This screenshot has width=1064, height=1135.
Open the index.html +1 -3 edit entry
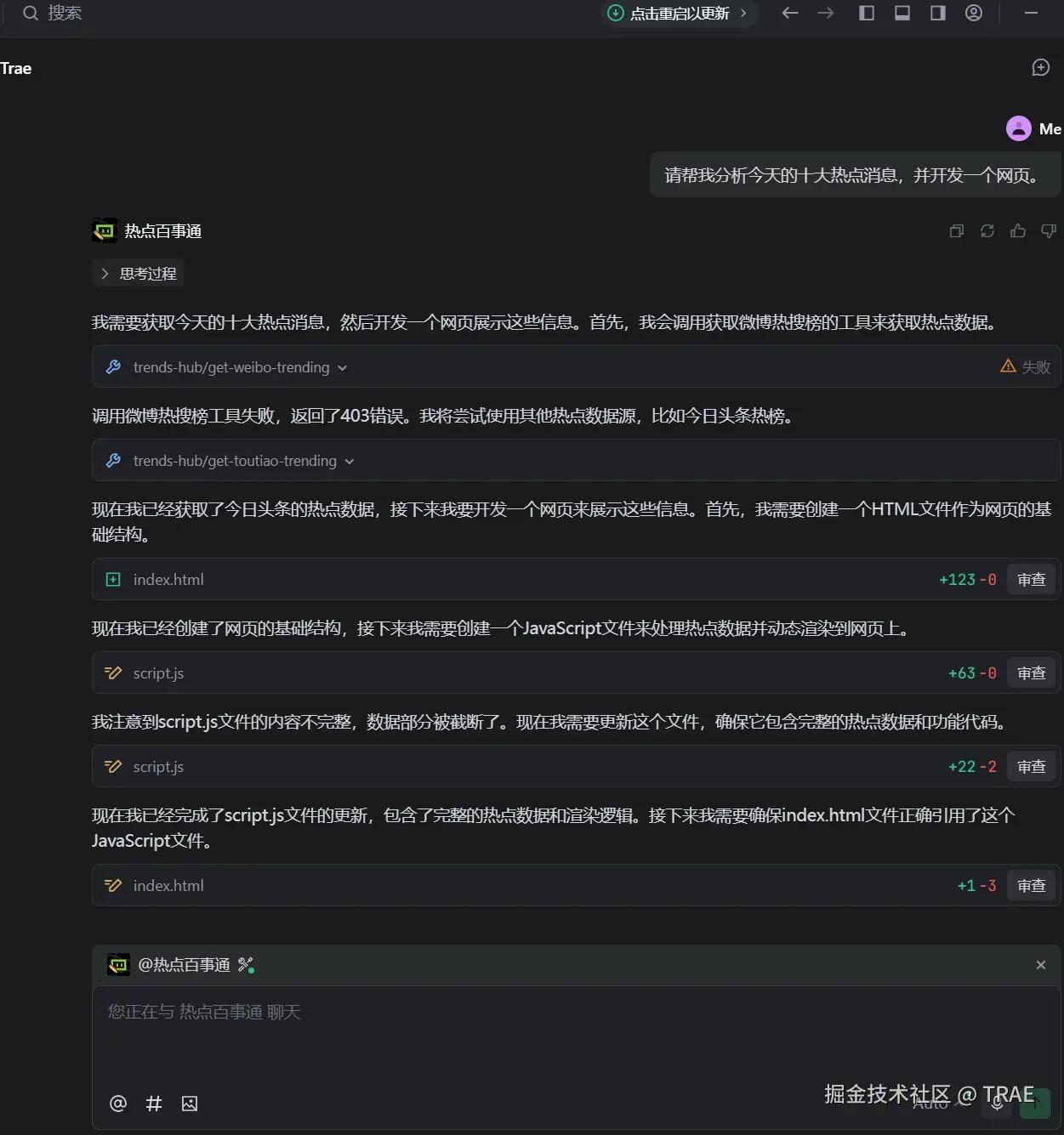(x=576, y=885)
